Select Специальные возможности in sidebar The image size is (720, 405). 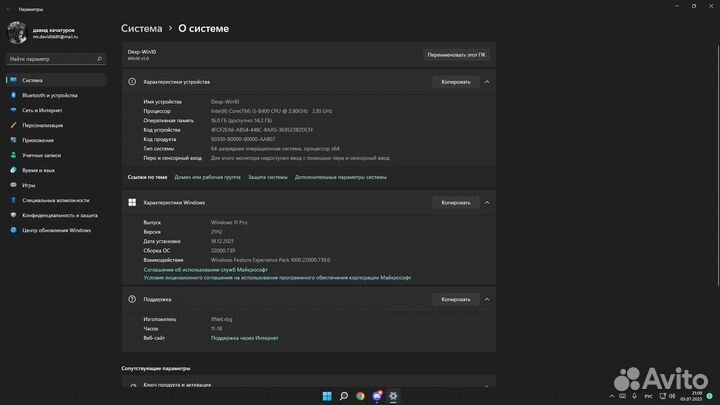pyautogui.click(x=56, y=200)
